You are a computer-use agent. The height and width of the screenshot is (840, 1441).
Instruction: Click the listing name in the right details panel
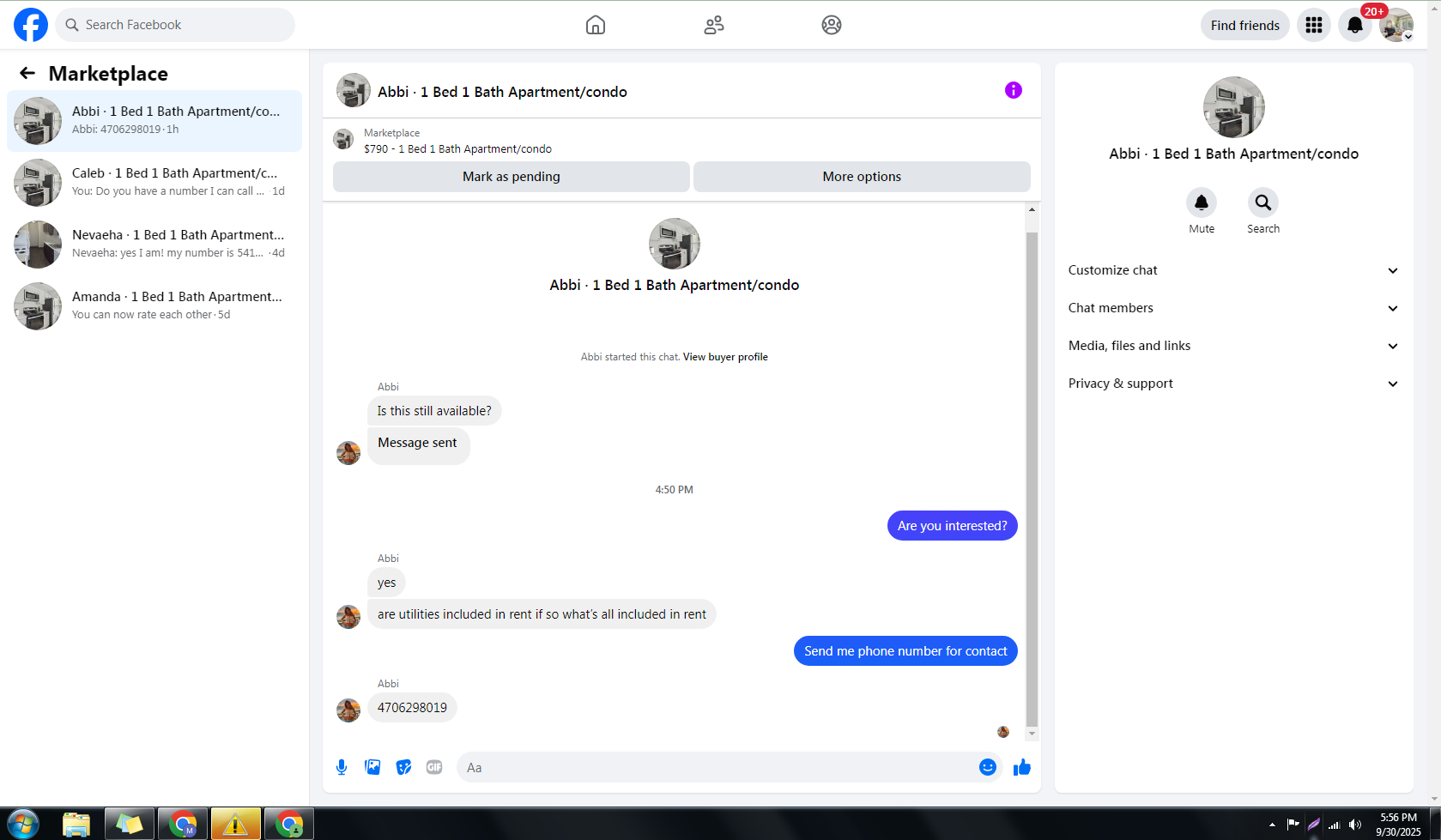pos(1233,154)
